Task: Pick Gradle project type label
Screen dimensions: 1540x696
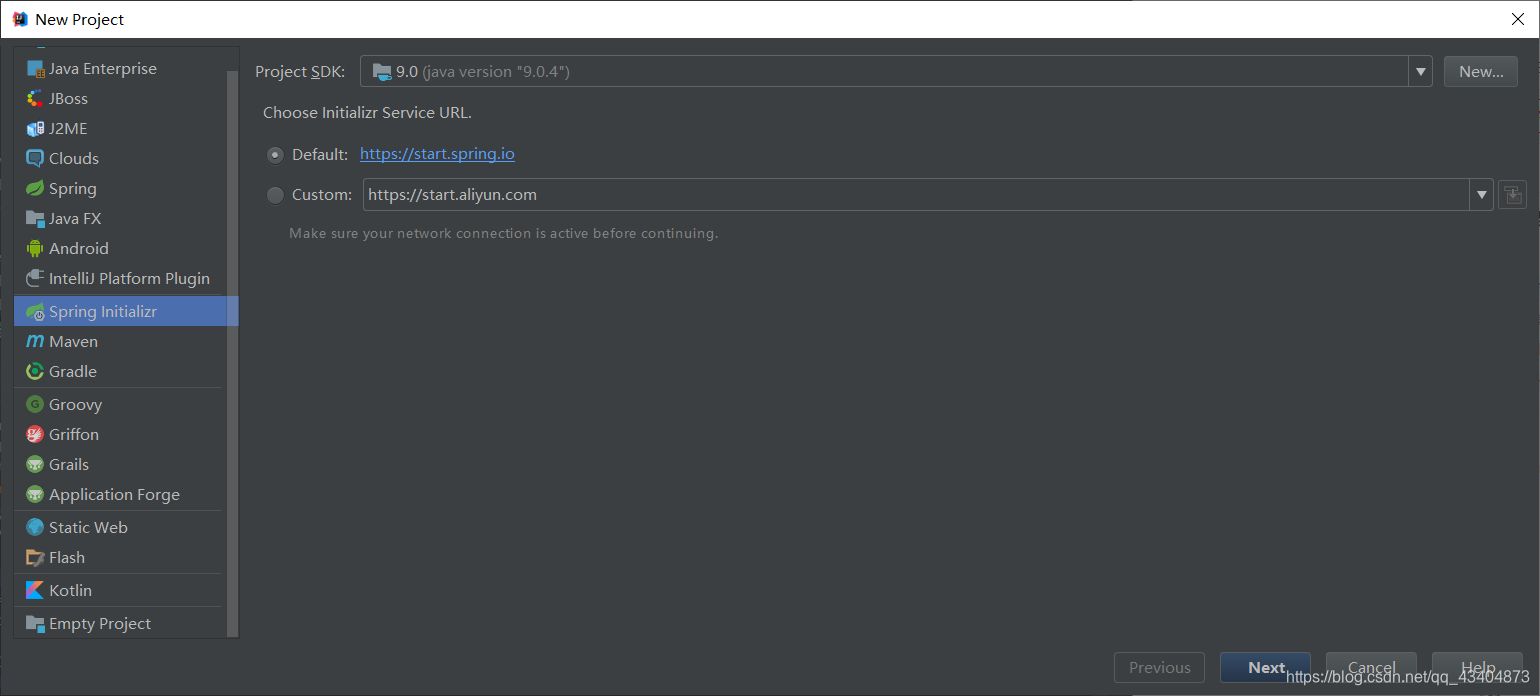Action: point(73,372)
